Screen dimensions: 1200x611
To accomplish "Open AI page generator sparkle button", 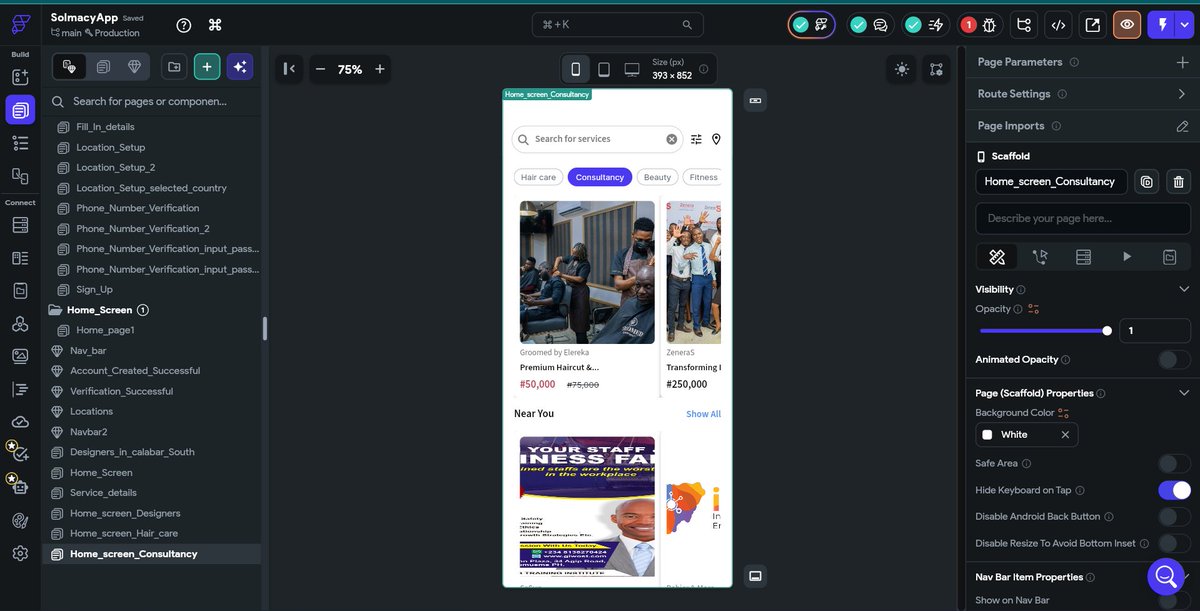I will 239,67.
